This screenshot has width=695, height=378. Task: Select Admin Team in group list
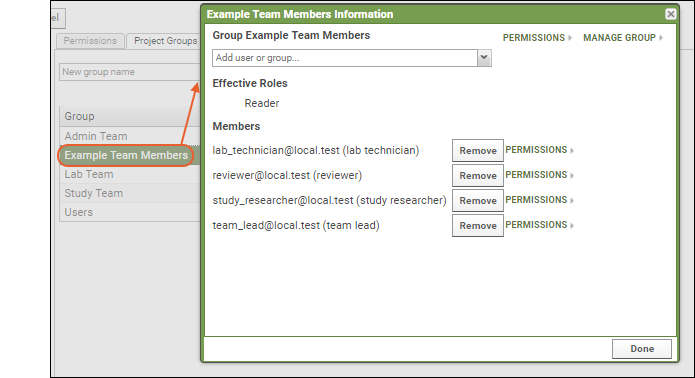click(x=130, y=136)
